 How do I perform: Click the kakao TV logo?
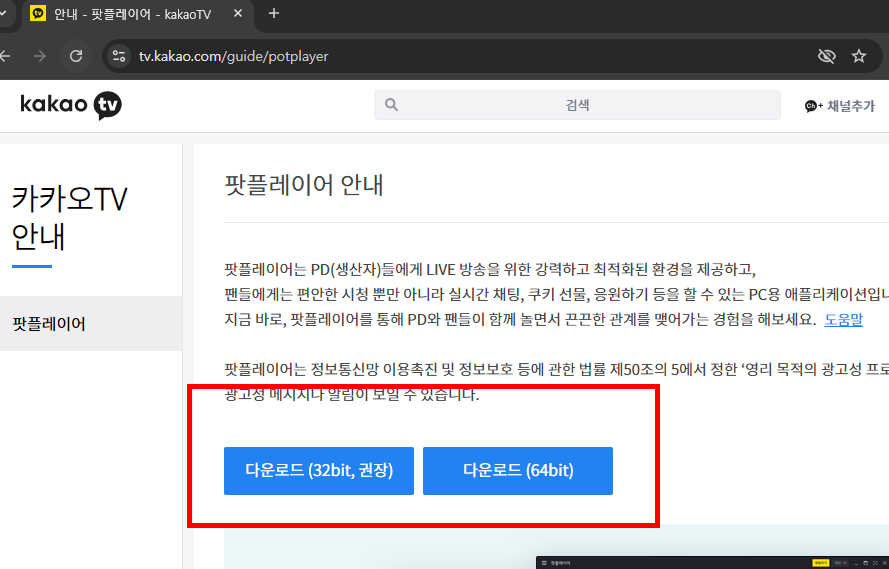(71, 105)
